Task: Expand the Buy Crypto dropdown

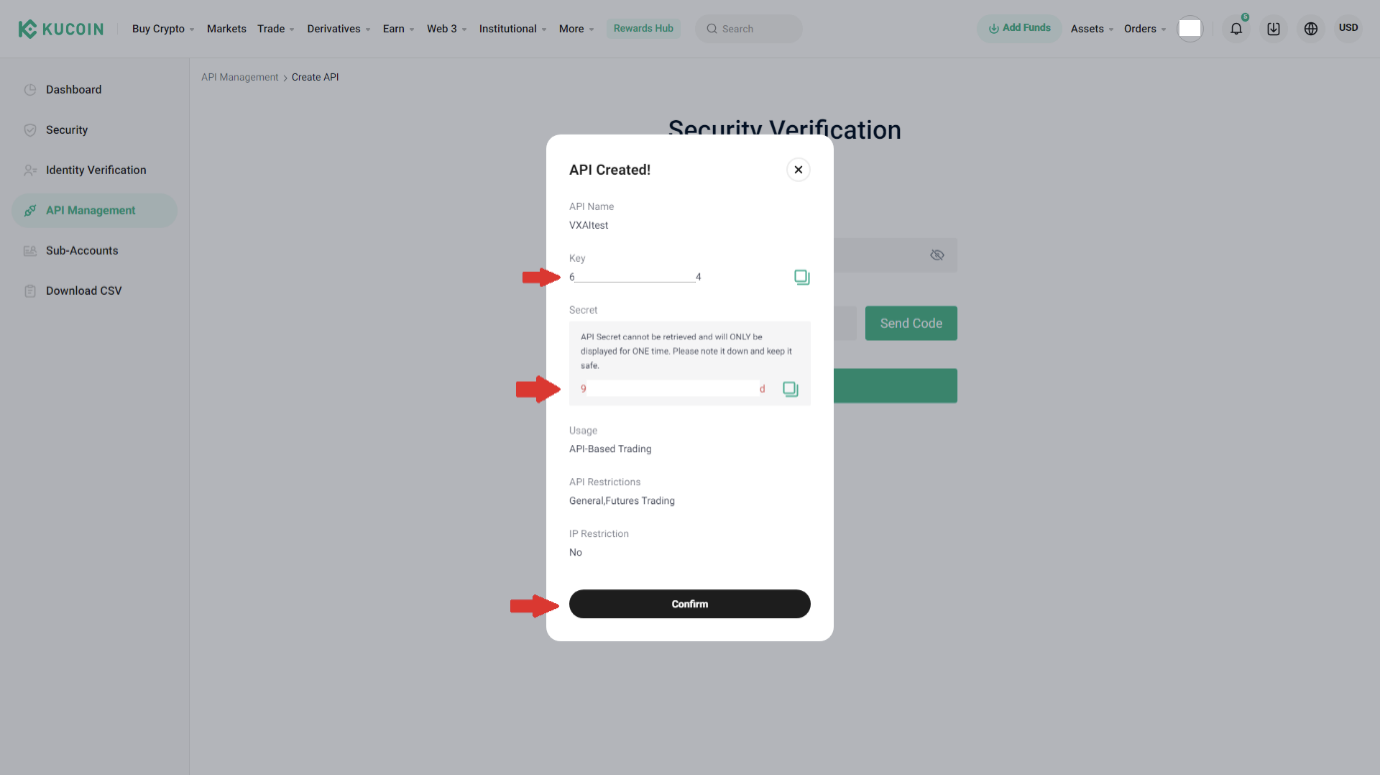Action: tap(162, 29)
